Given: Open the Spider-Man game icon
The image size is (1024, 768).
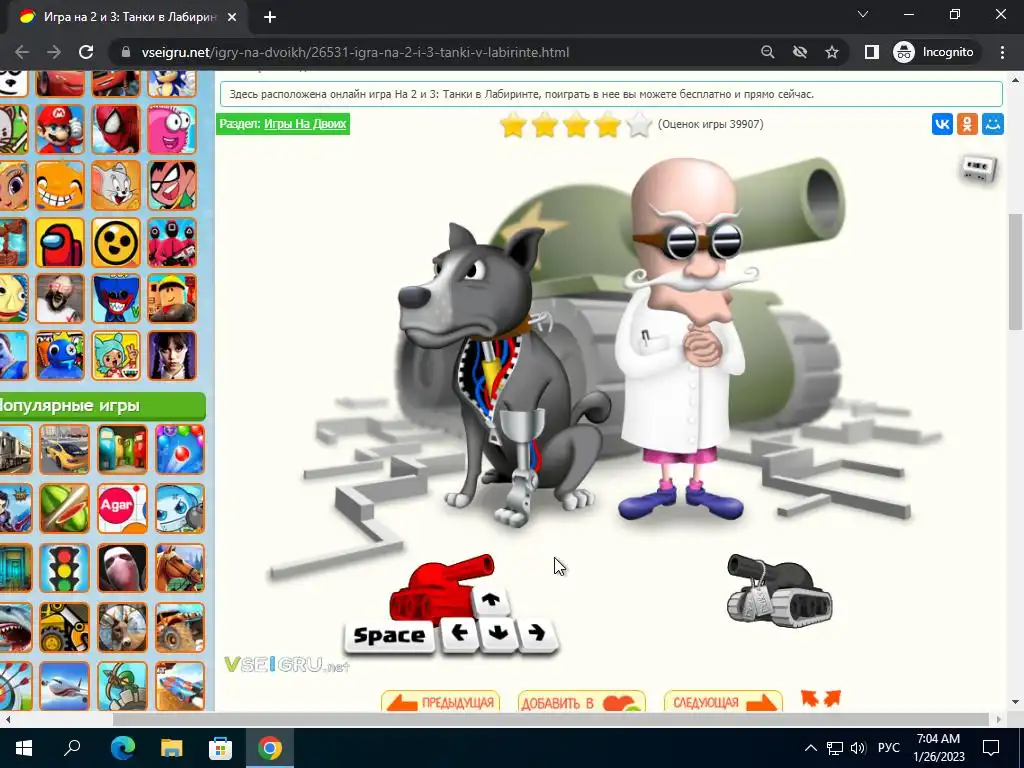Looking at the screenshot, I should point(116,129).
